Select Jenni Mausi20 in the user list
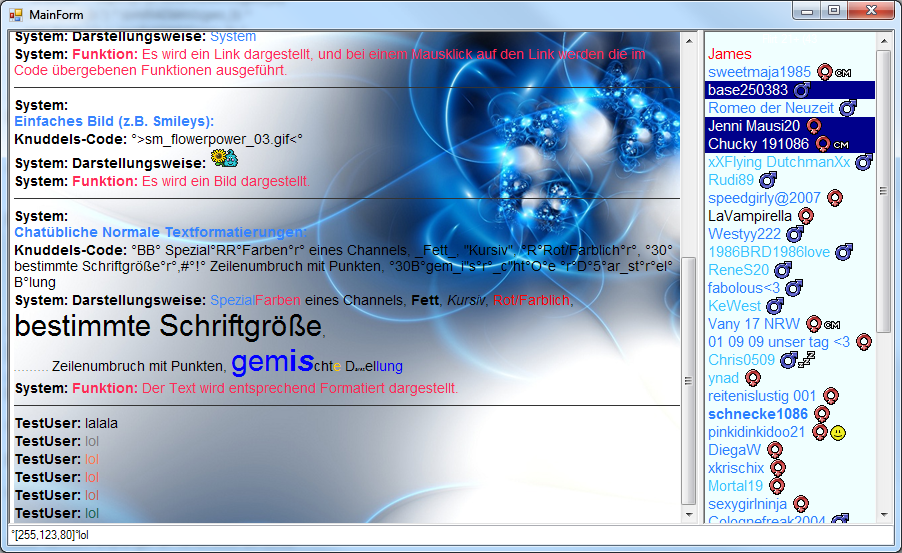This screenshot has width=902, height=553. click(x=753, y=126)
